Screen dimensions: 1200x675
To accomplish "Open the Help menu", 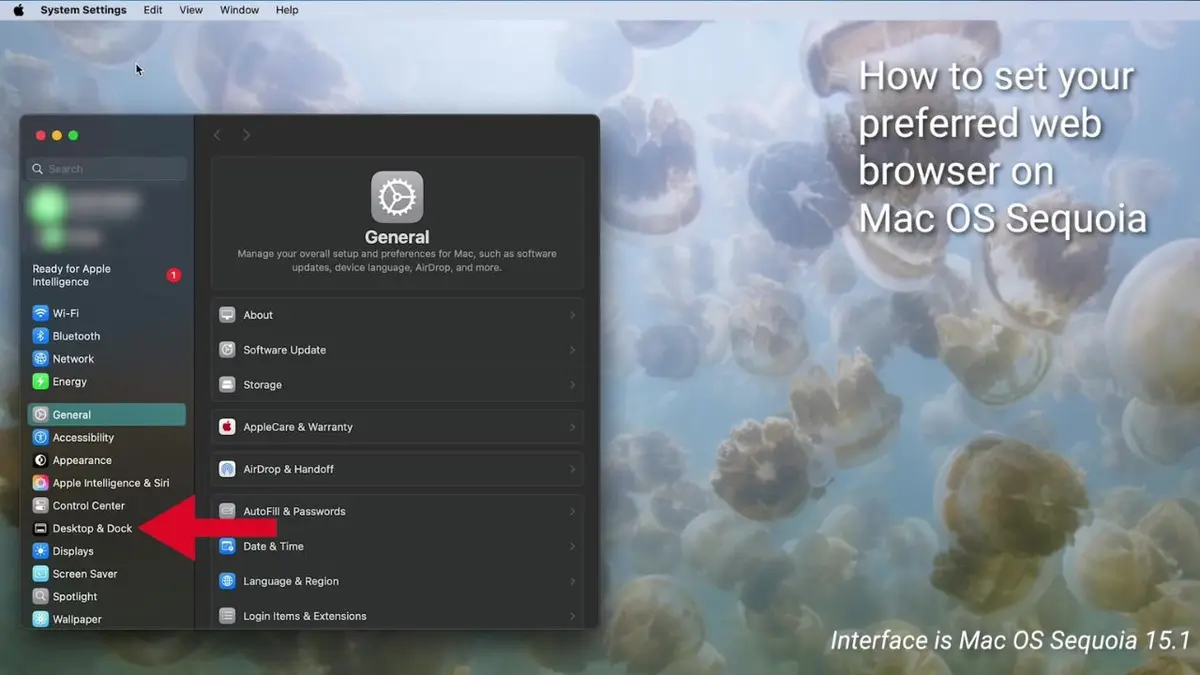I will point(287,10).
